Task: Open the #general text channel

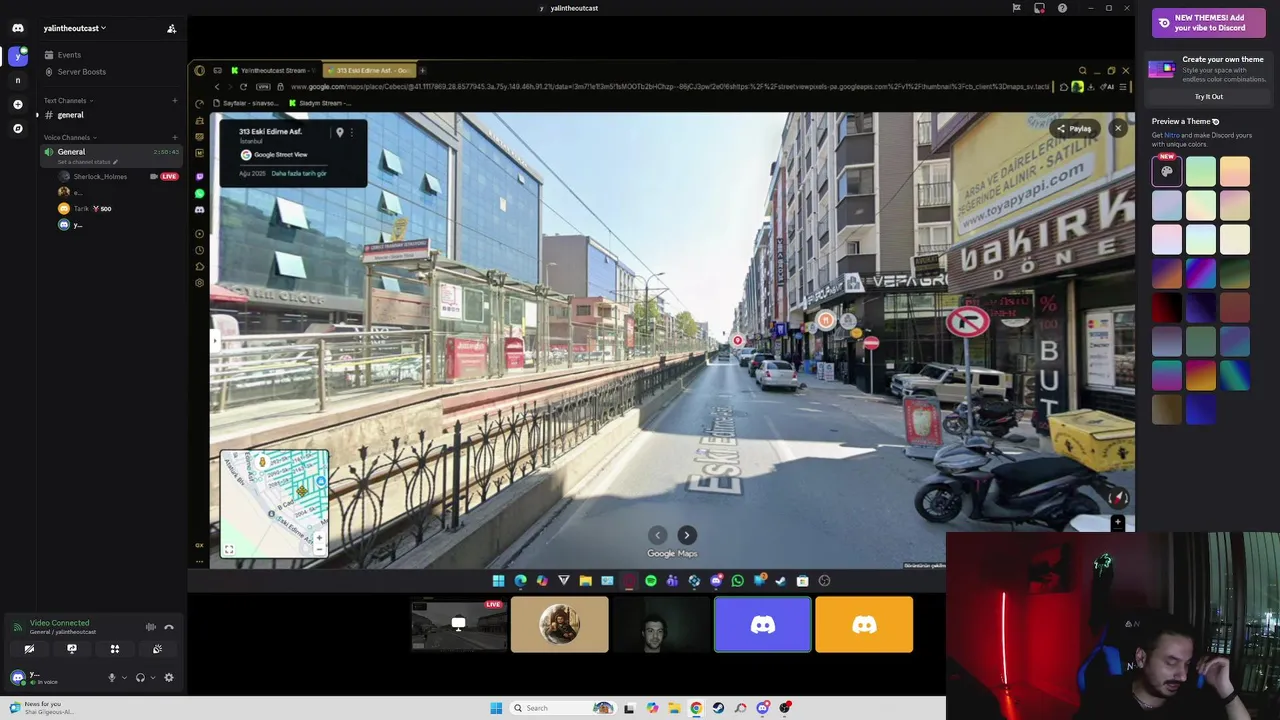Action: point(110,115)
